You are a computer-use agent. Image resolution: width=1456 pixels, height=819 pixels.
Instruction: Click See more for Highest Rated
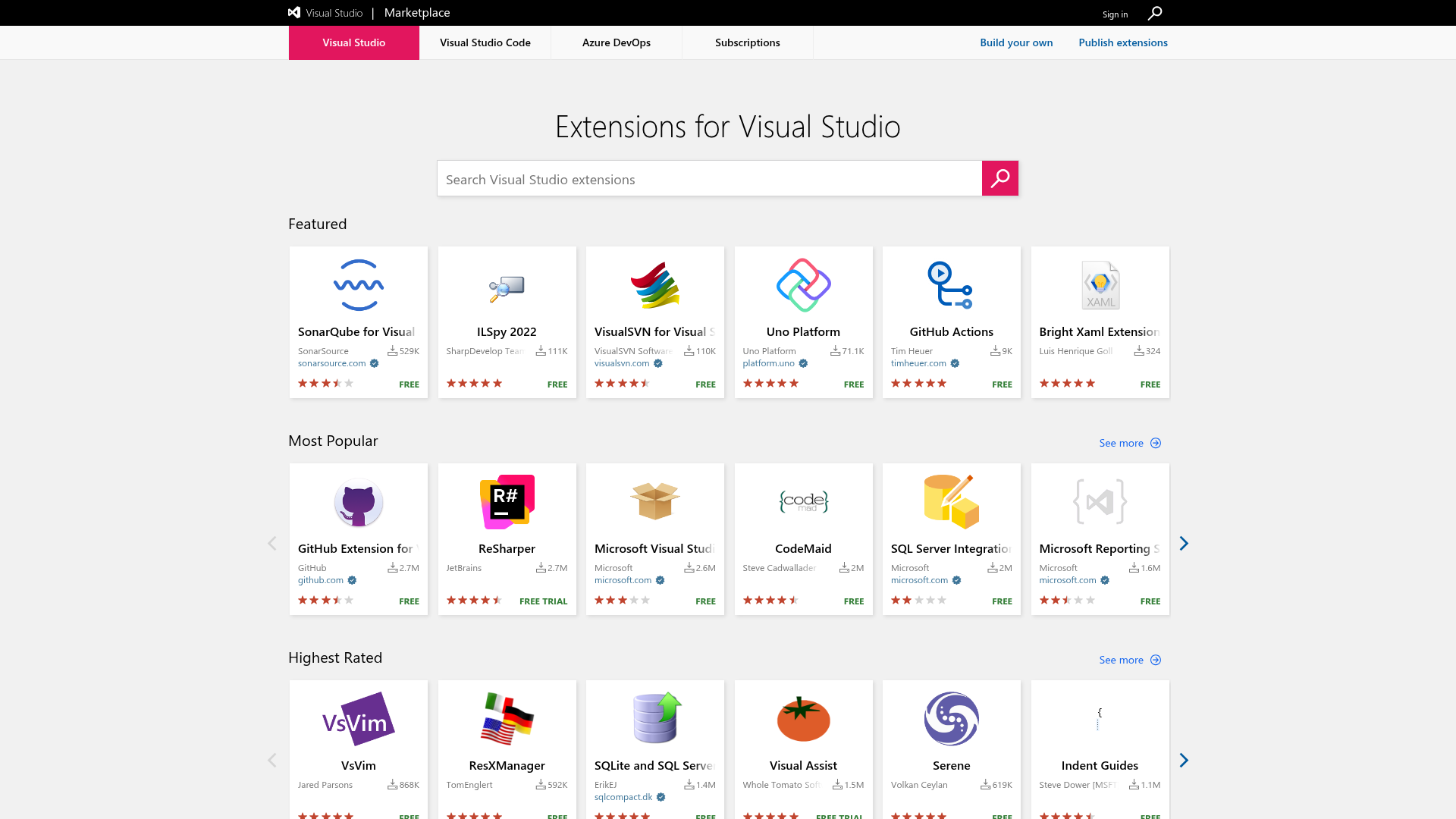pyautogui.click(x=1121, y=660)
